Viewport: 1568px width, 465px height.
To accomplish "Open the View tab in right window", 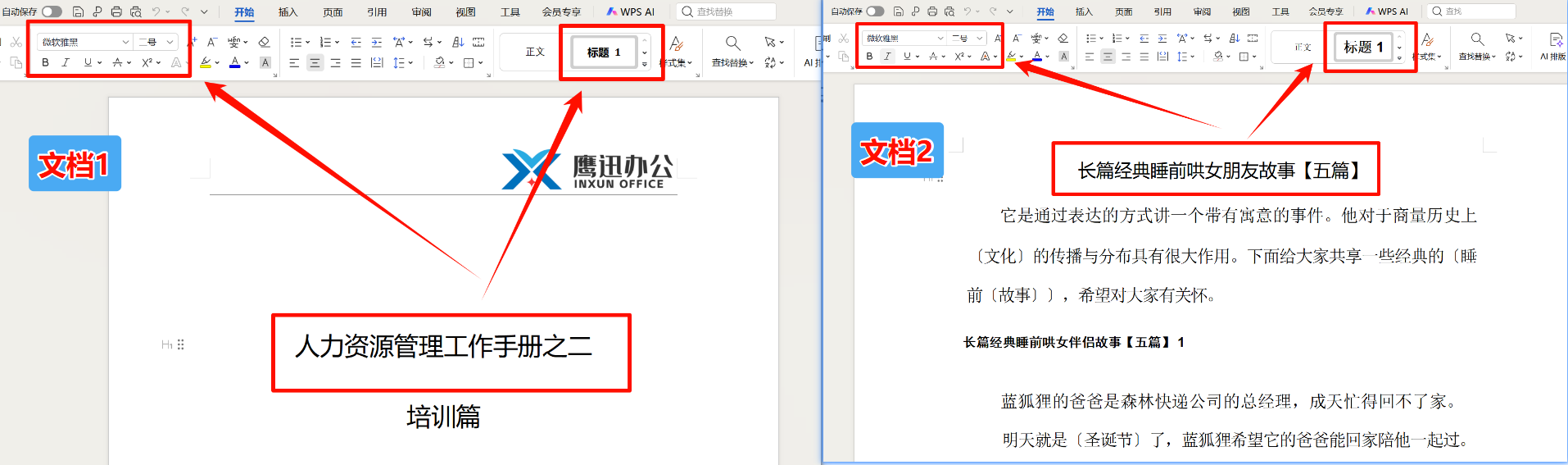I will [1241, 11].
